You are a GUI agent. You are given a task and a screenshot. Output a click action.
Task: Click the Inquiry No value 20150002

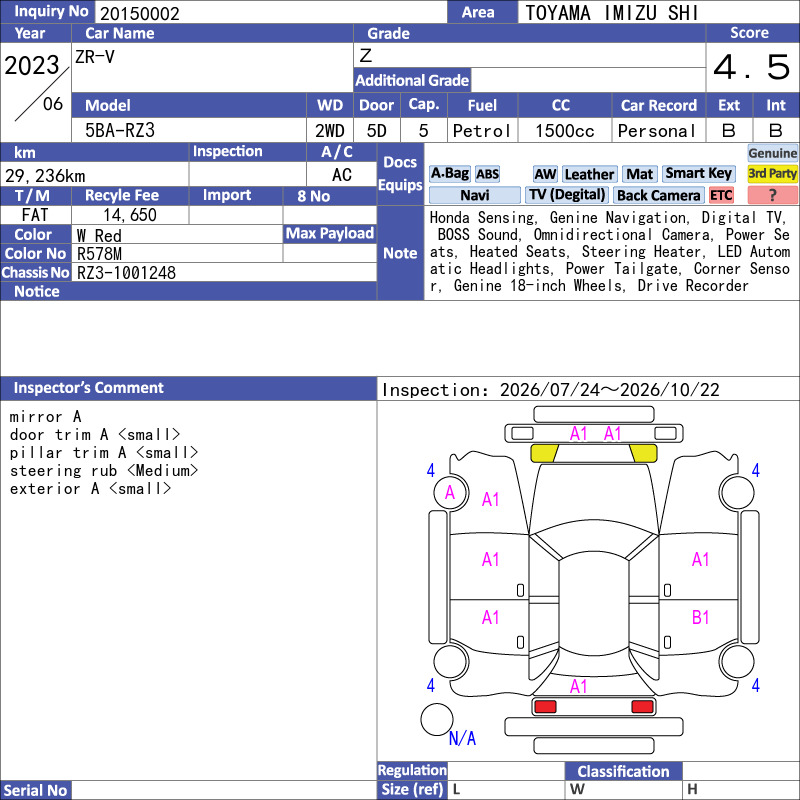click(140, 13)
